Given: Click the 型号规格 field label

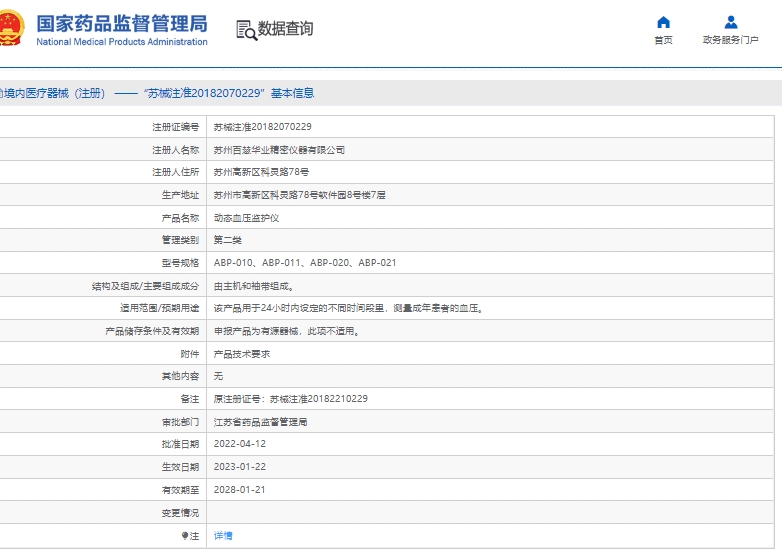Looking at the screenshot, I should [180, 263].
